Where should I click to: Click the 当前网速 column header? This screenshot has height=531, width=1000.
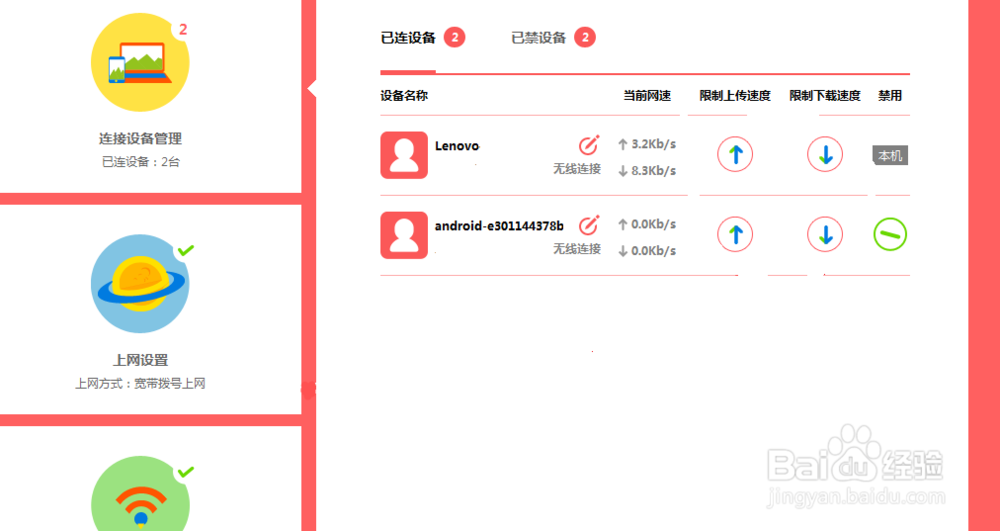(x=647, y=96)
